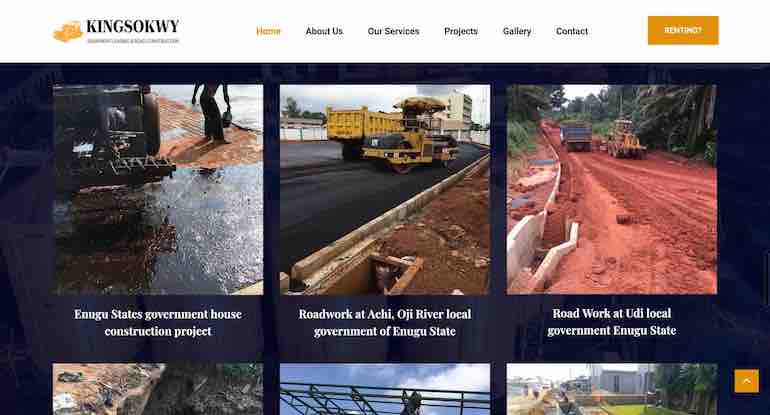Open the Enugu government house project photo
The height and width of the screenshot is (415, 770).
pyautogui.click(x=158, y=190)
